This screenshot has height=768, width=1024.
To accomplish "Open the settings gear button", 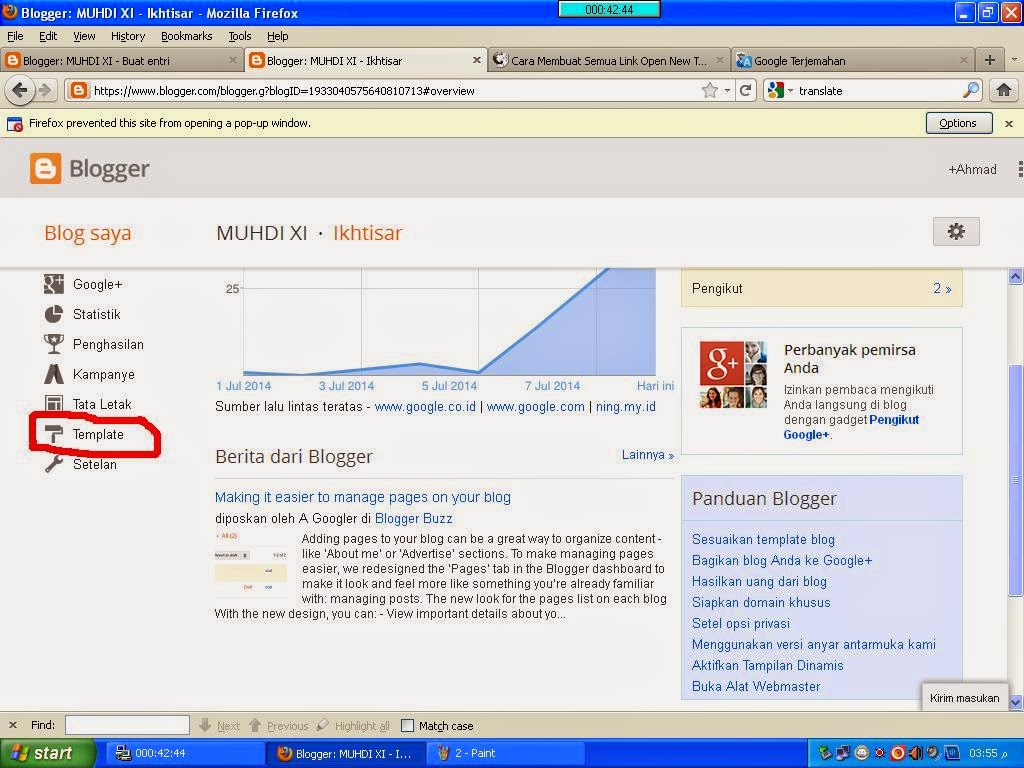I will coord(956,231).
